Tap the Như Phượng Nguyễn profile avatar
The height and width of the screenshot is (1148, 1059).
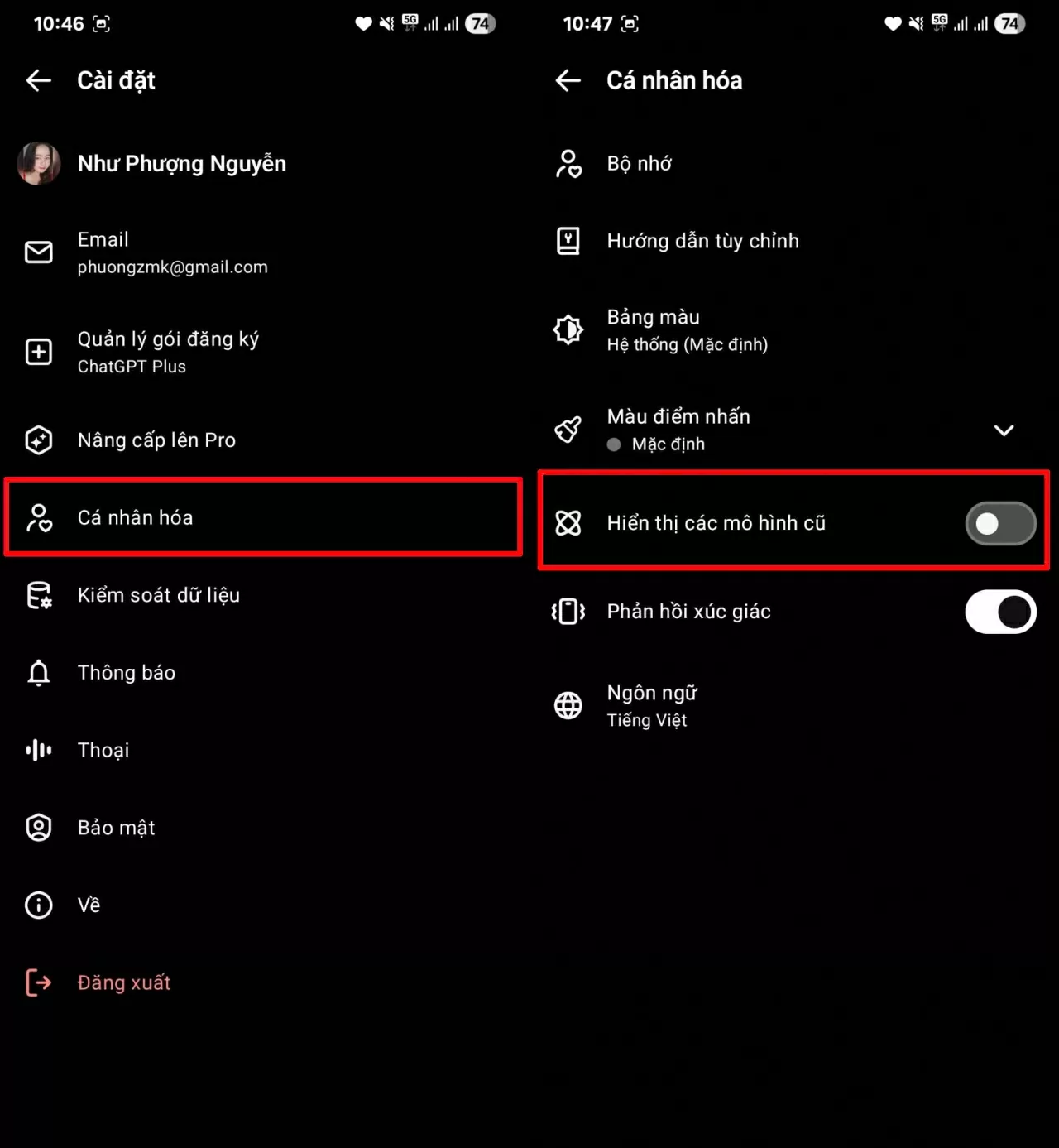click(39, 163)
